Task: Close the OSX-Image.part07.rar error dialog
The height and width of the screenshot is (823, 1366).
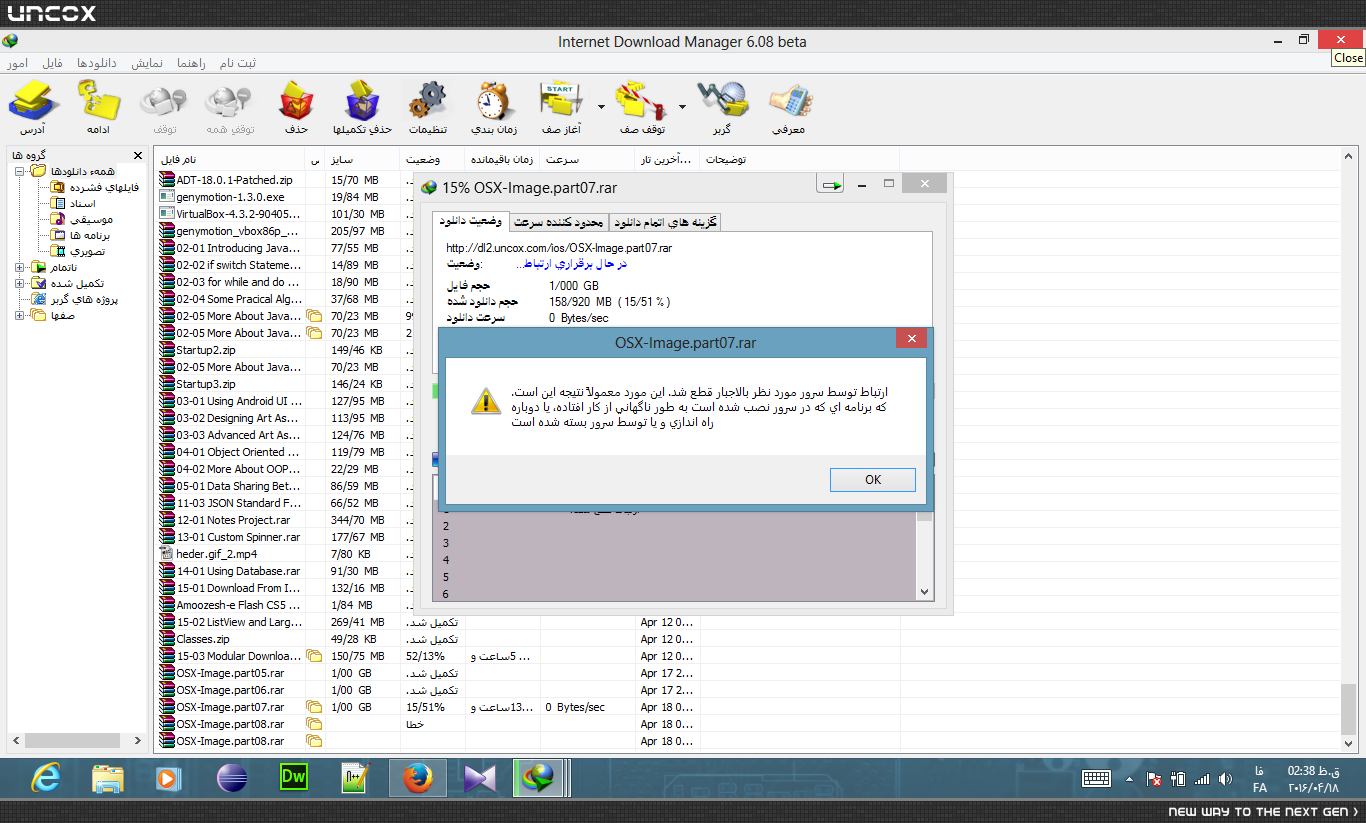Action: [911, 340]
